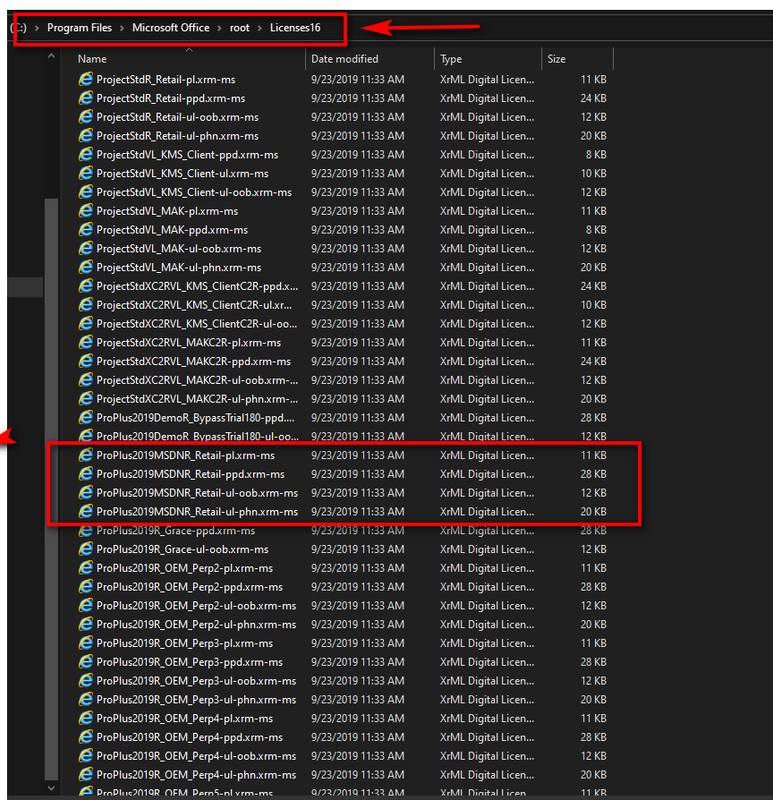Expand the chevron after root in address bar
The height and width of the screenshot is (800, 773).
[x=260, y=28]
